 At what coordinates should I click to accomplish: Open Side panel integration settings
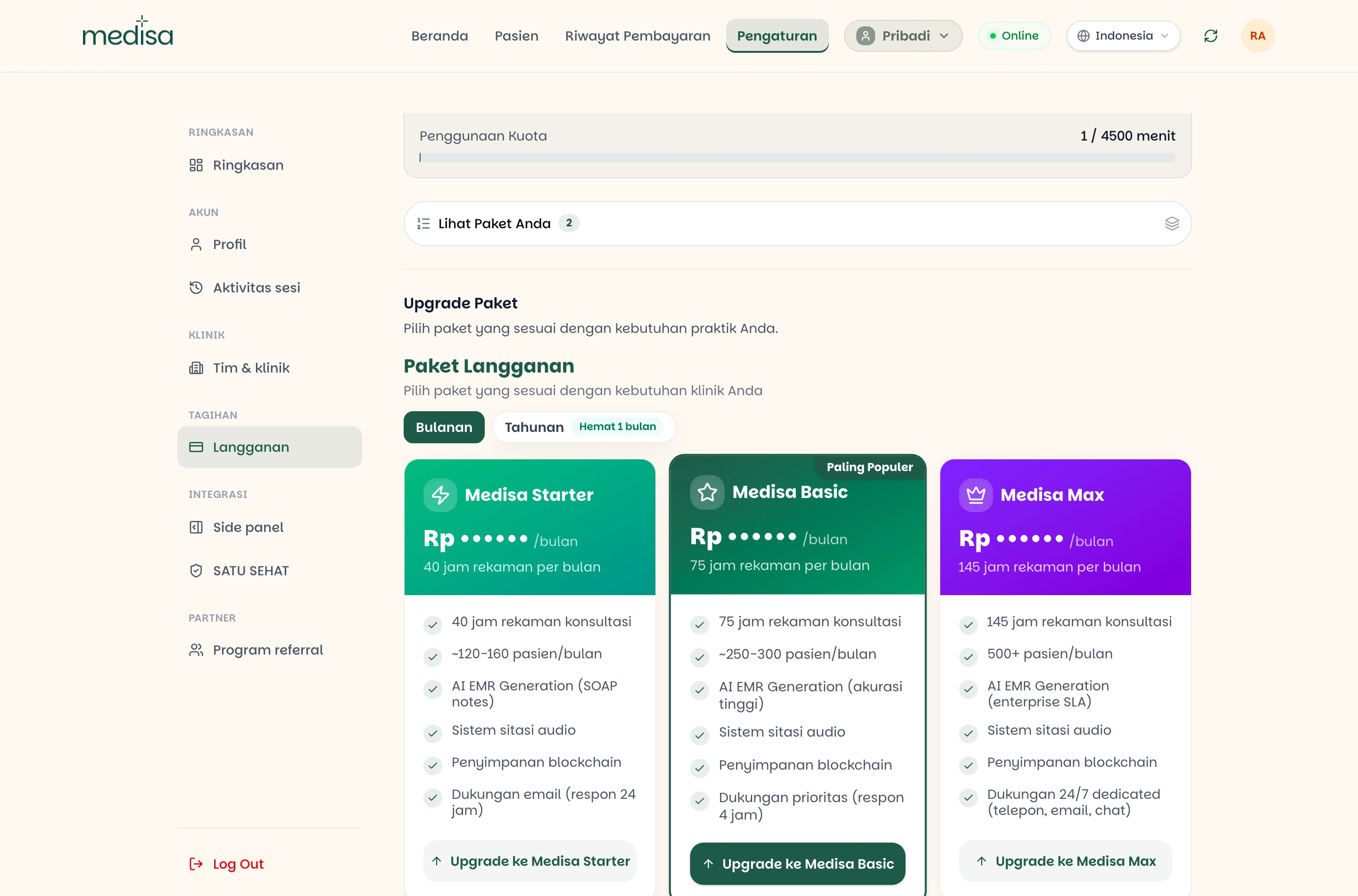pos(269,527)
